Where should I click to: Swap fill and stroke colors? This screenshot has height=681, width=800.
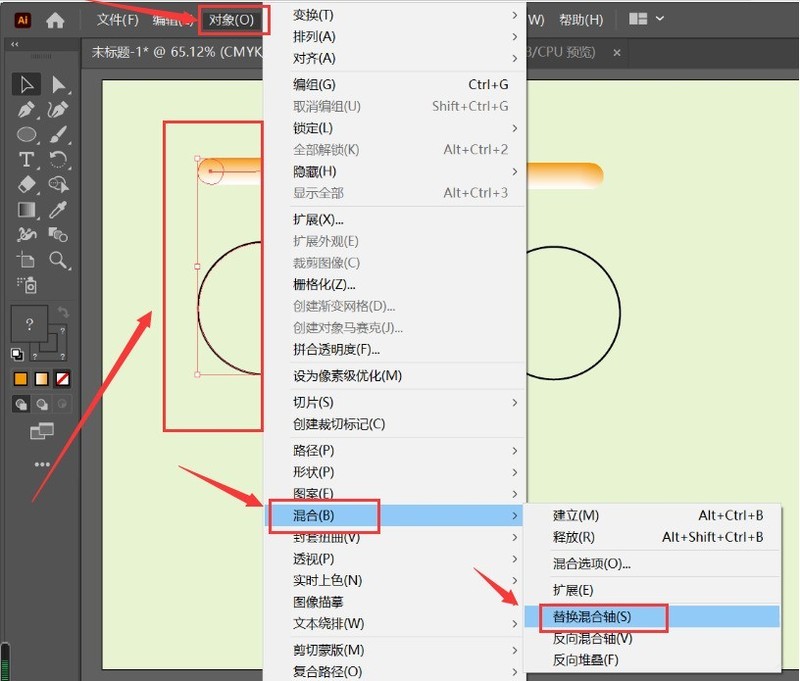63,312
